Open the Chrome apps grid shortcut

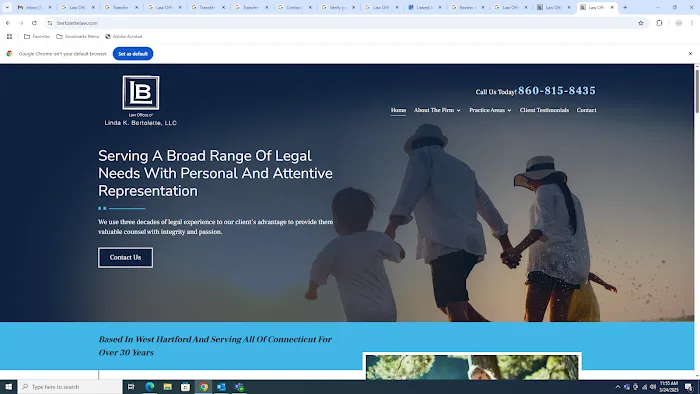click(x=9, y=36)
